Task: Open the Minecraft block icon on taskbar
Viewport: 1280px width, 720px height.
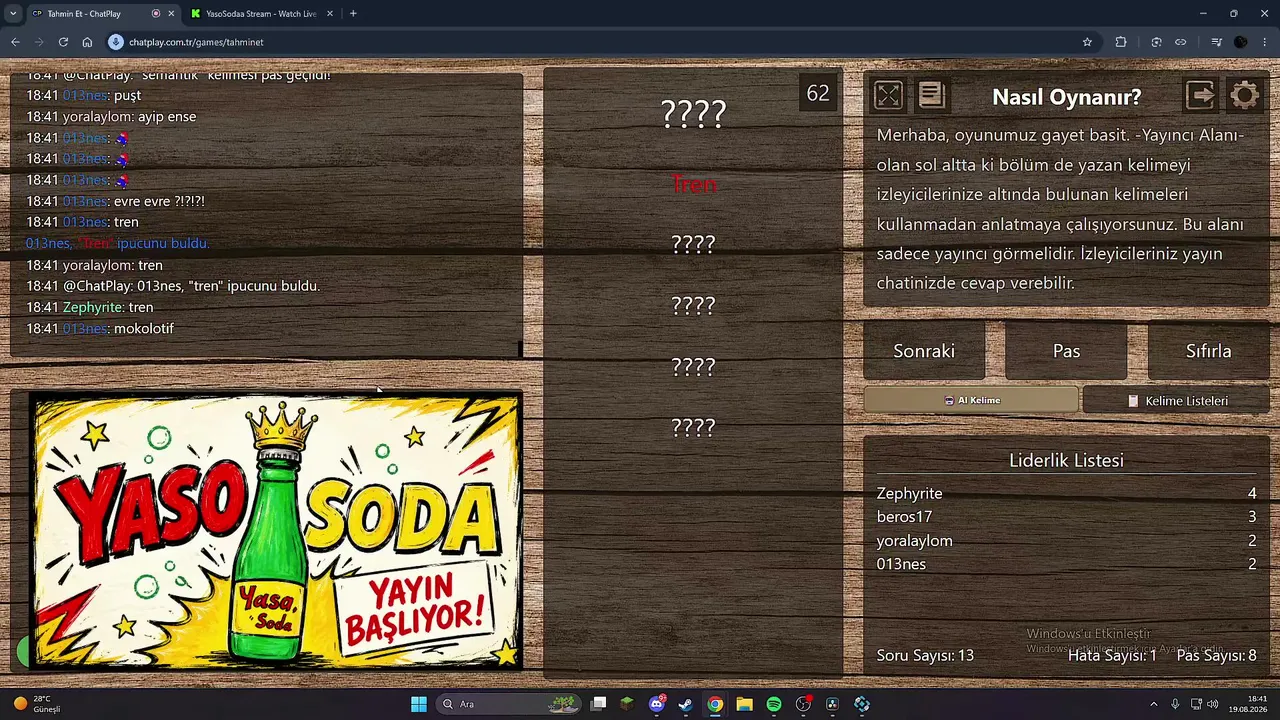Action: click(x=627, y=704)
